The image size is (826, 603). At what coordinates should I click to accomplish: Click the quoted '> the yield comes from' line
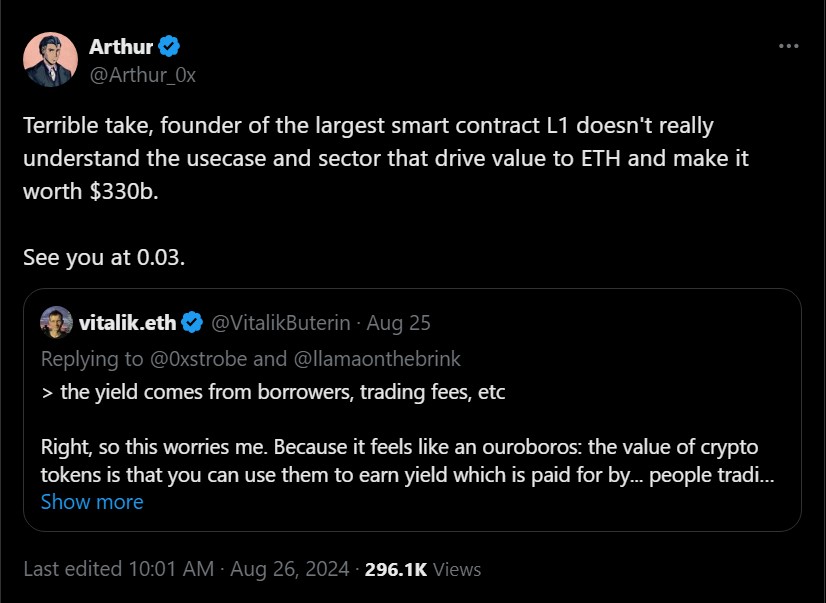[x=273, y=391]
